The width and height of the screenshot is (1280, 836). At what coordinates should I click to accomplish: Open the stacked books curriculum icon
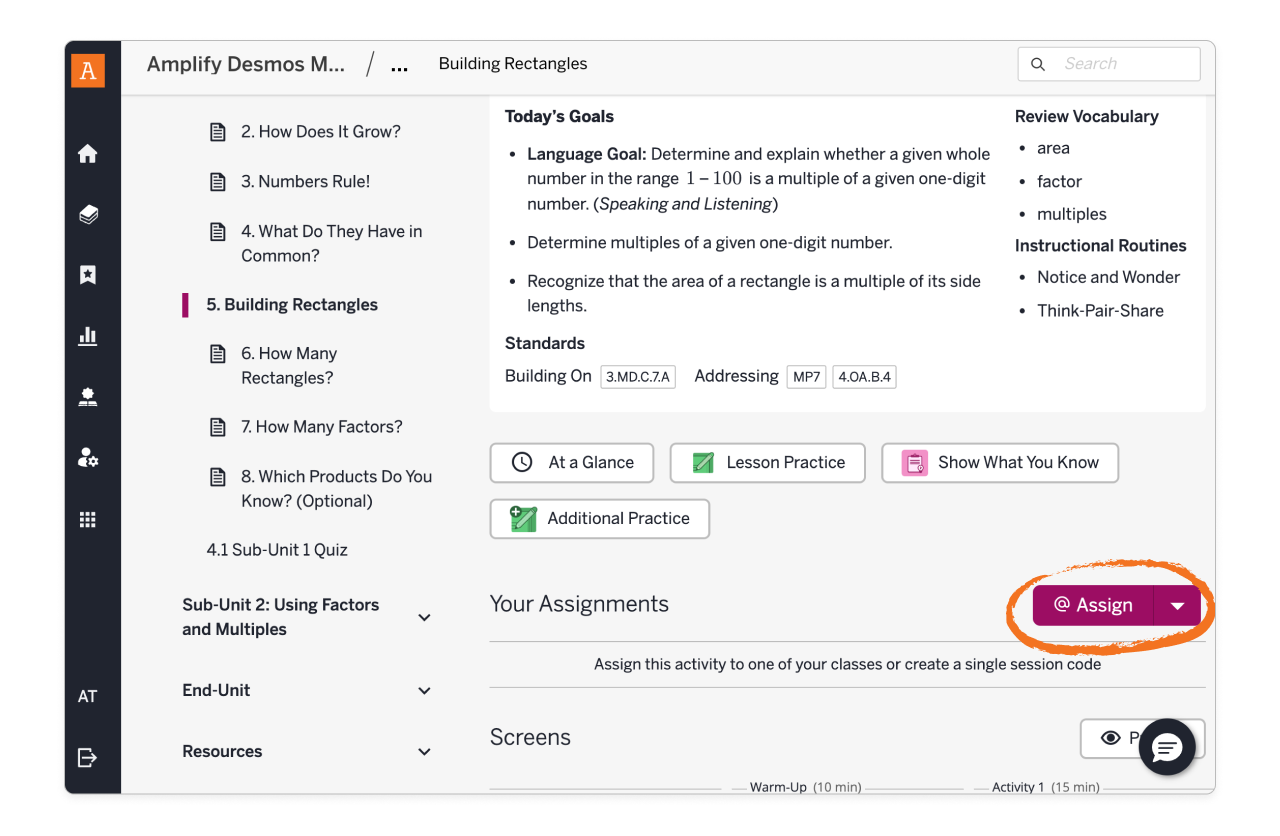tap(88, 214)
